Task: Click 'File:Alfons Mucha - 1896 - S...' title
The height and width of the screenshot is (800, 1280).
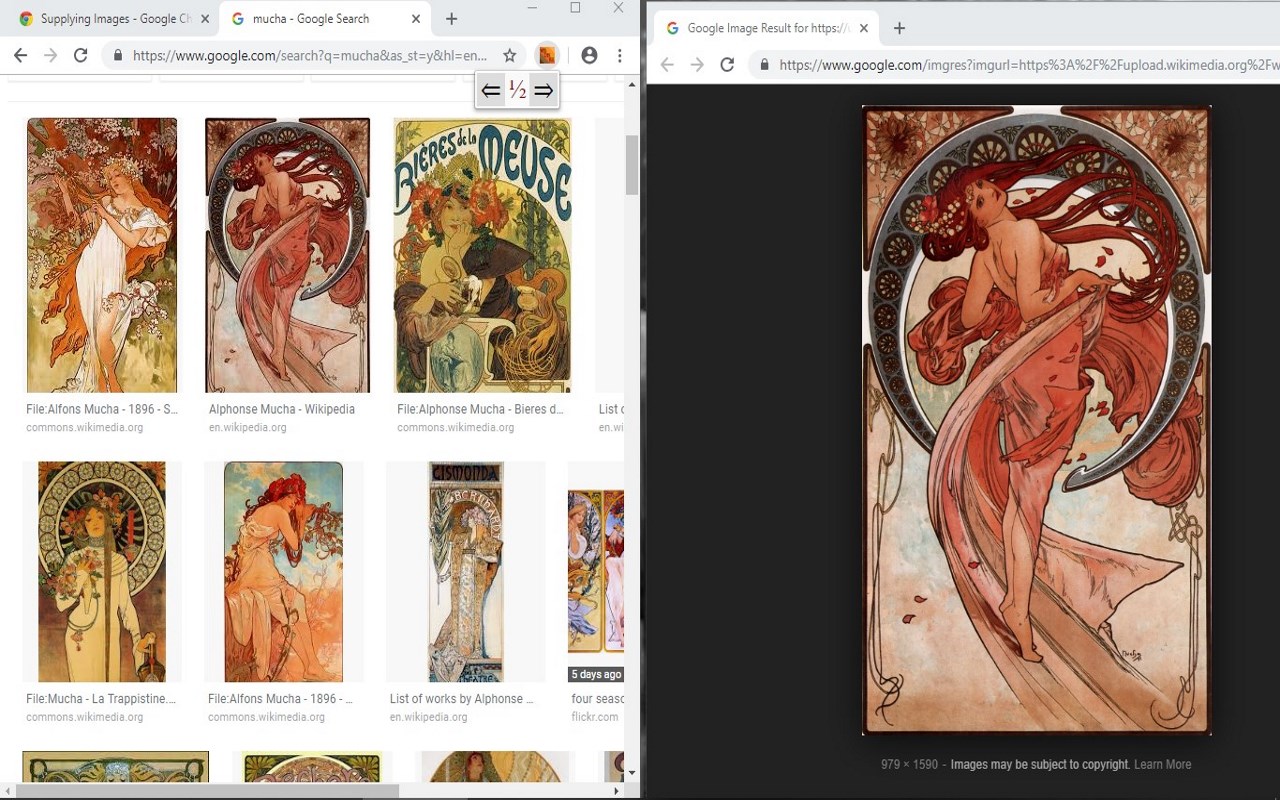Action: (102, 409)
